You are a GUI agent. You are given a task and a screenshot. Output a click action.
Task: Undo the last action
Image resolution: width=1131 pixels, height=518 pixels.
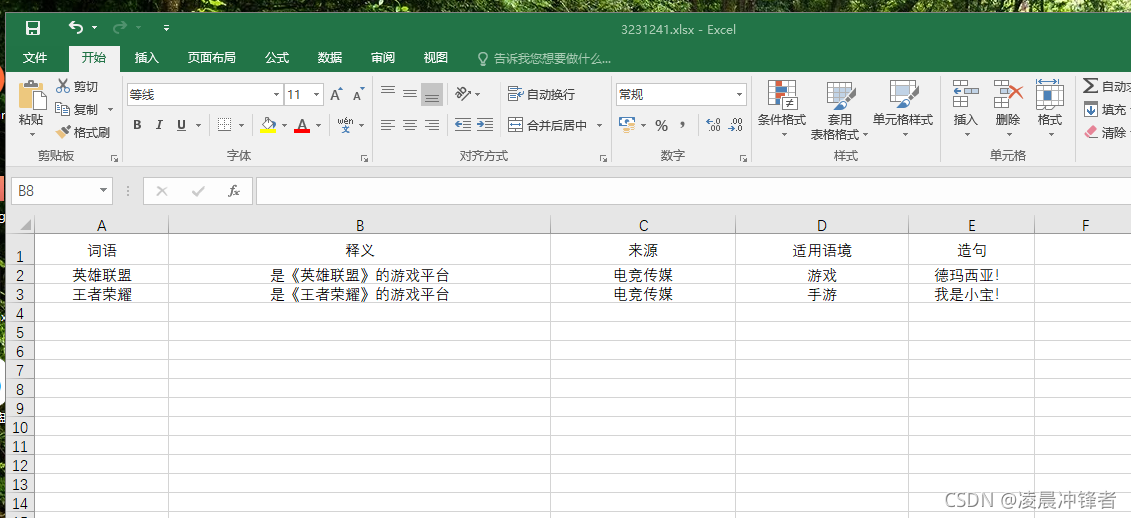(x=75, y=27)
